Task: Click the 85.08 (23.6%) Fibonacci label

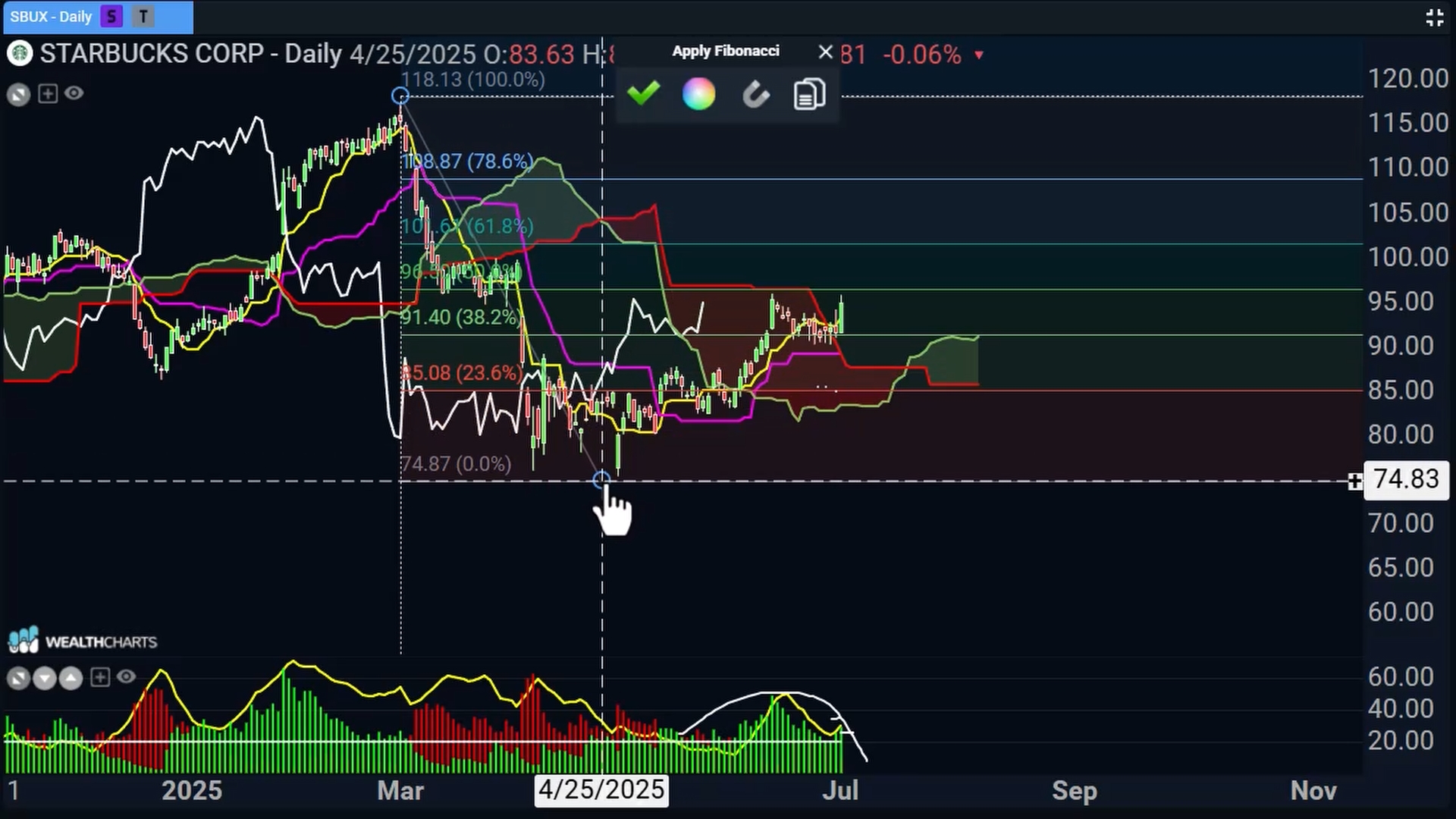Action: [462, 372]
